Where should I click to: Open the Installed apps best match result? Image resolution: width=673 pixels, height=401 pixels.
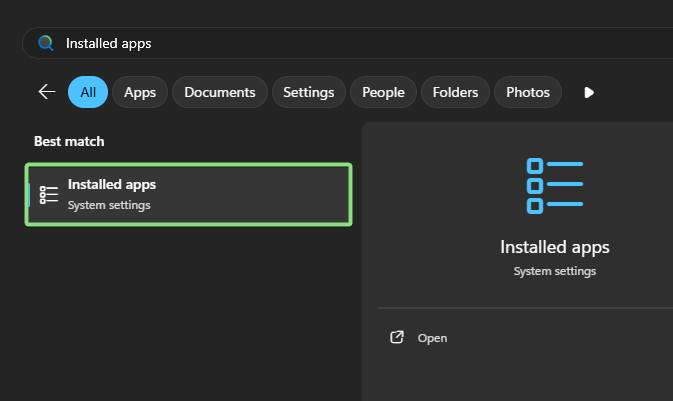[188, 194]
